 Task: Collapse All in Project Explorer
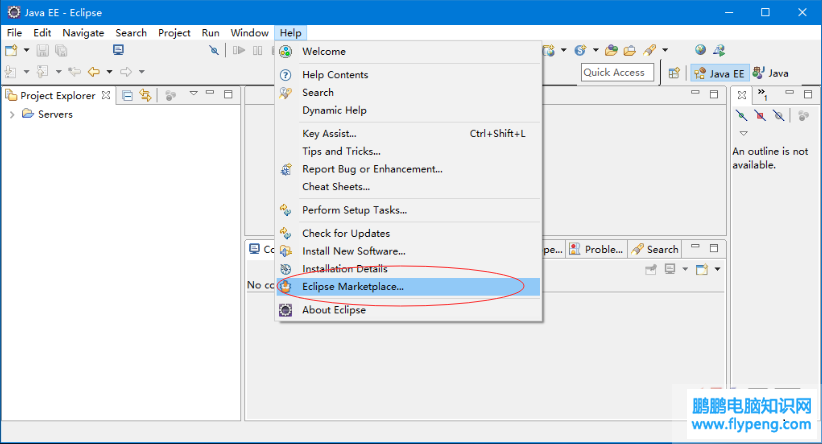click(127, 95)
